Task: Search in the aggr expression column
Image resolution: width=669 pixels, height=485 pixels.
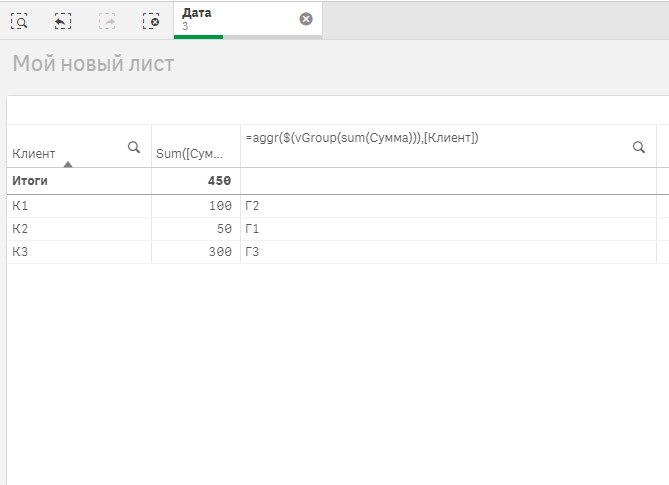Action: pyautogui.click(x=638, y=147)
